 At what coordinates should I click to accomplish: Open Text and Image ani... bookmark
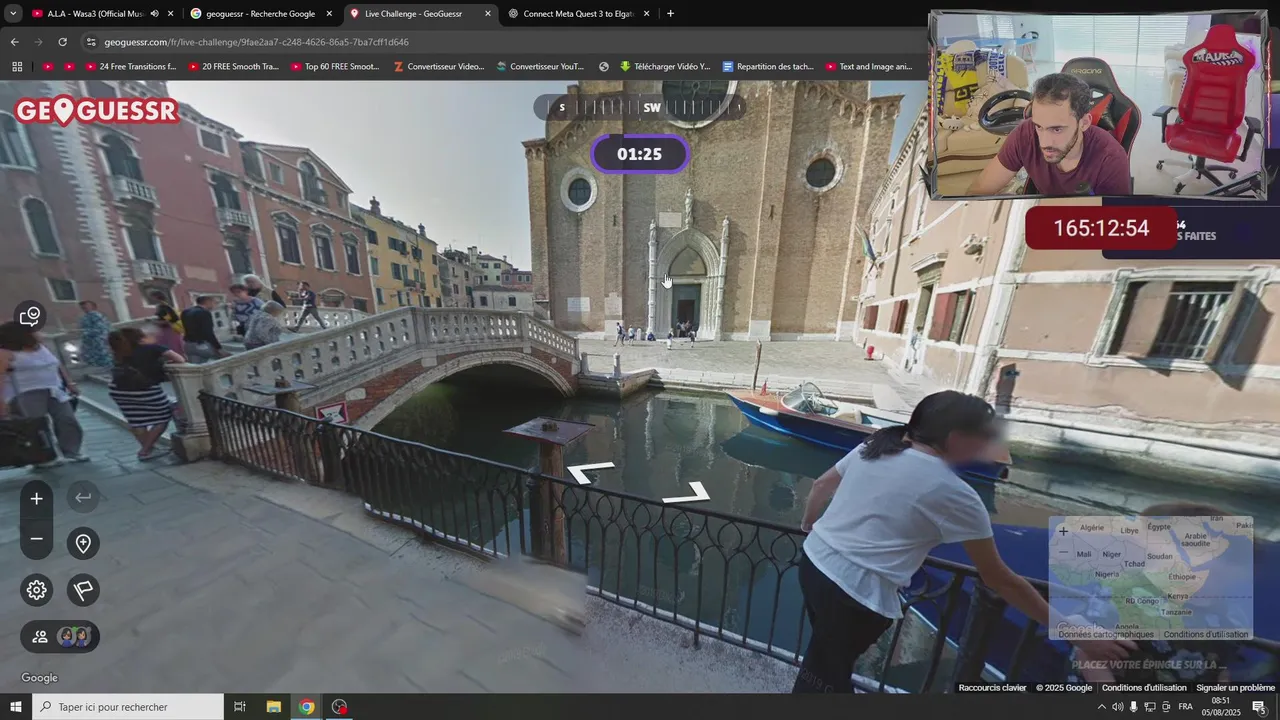point(869,67)
